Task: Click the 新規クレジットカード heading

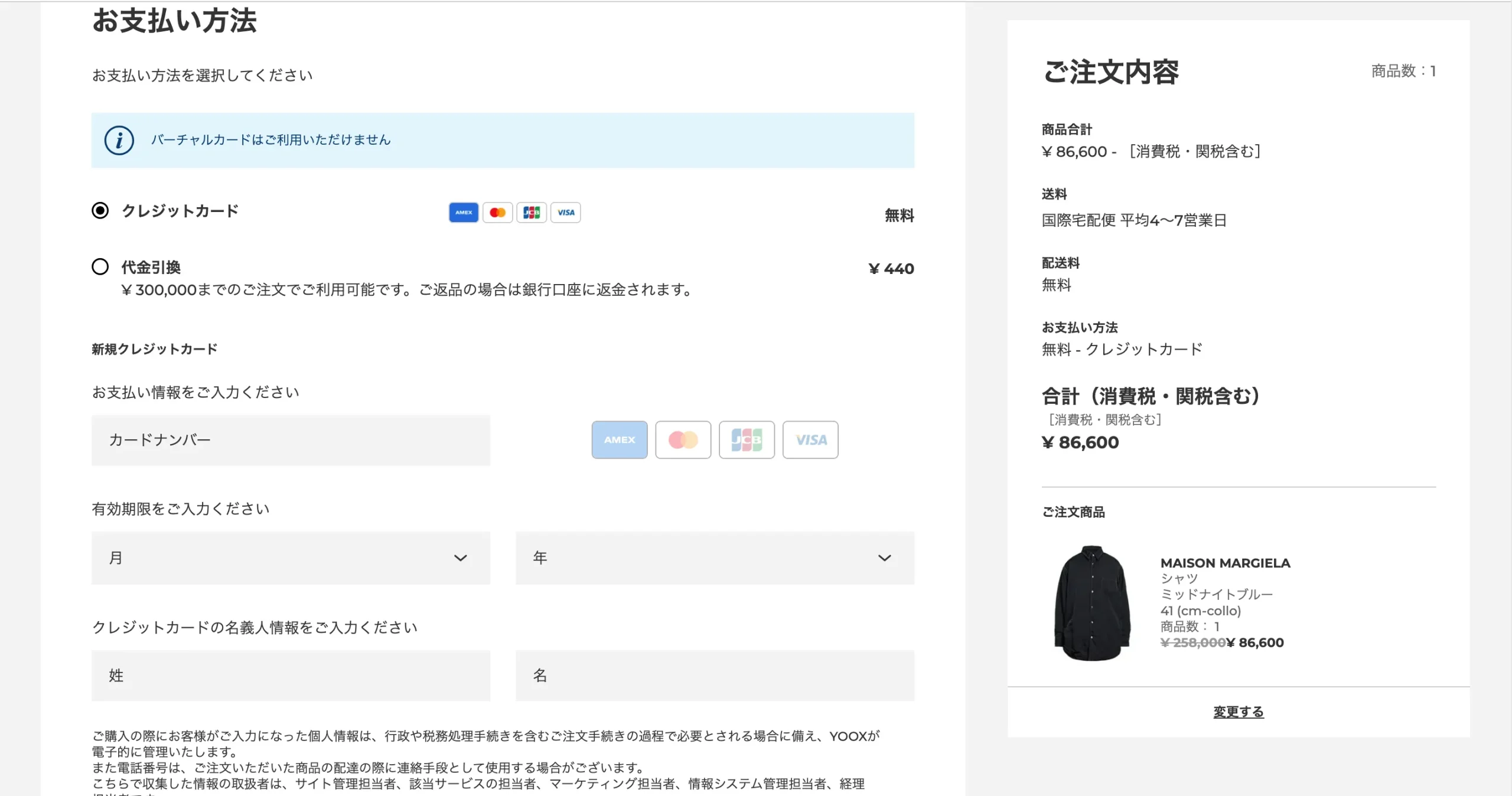Action: click(x=155, y=349)
